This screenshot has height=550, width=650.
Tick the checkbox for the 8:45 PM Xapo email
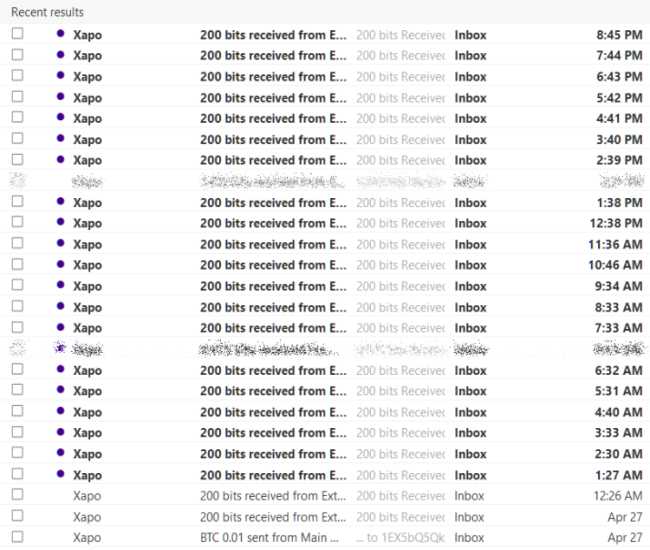(17, 34)
